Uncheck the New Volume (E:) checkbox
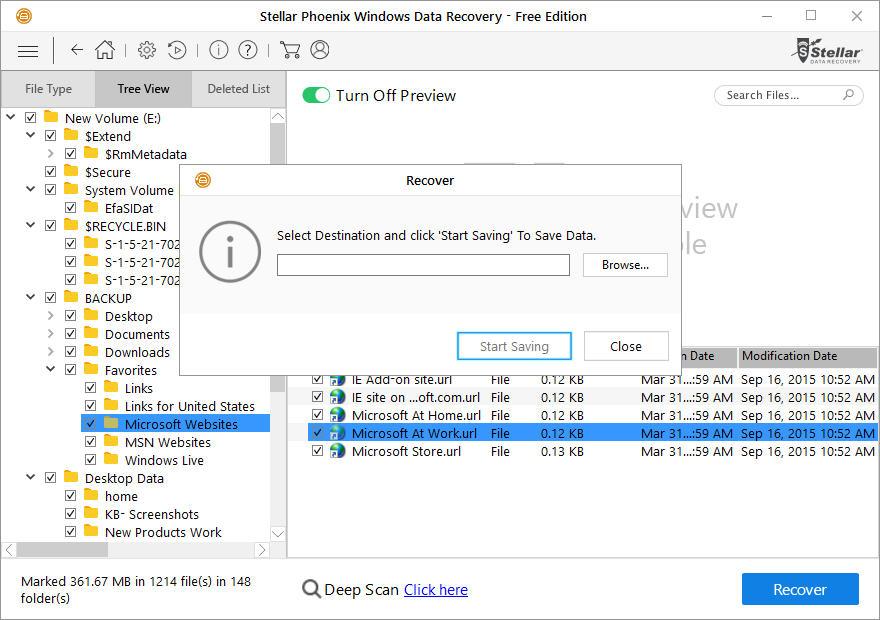 [31, 118]
